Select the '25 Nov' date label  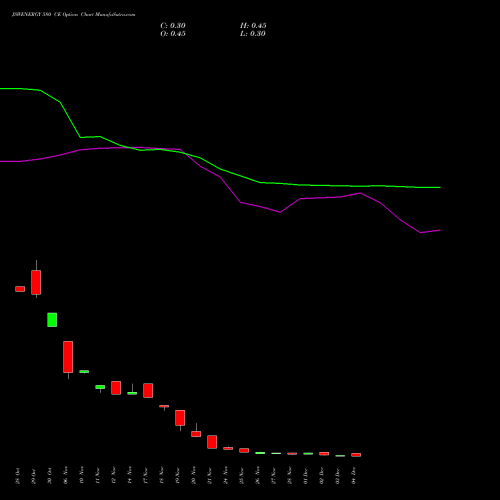coord(242,476)
